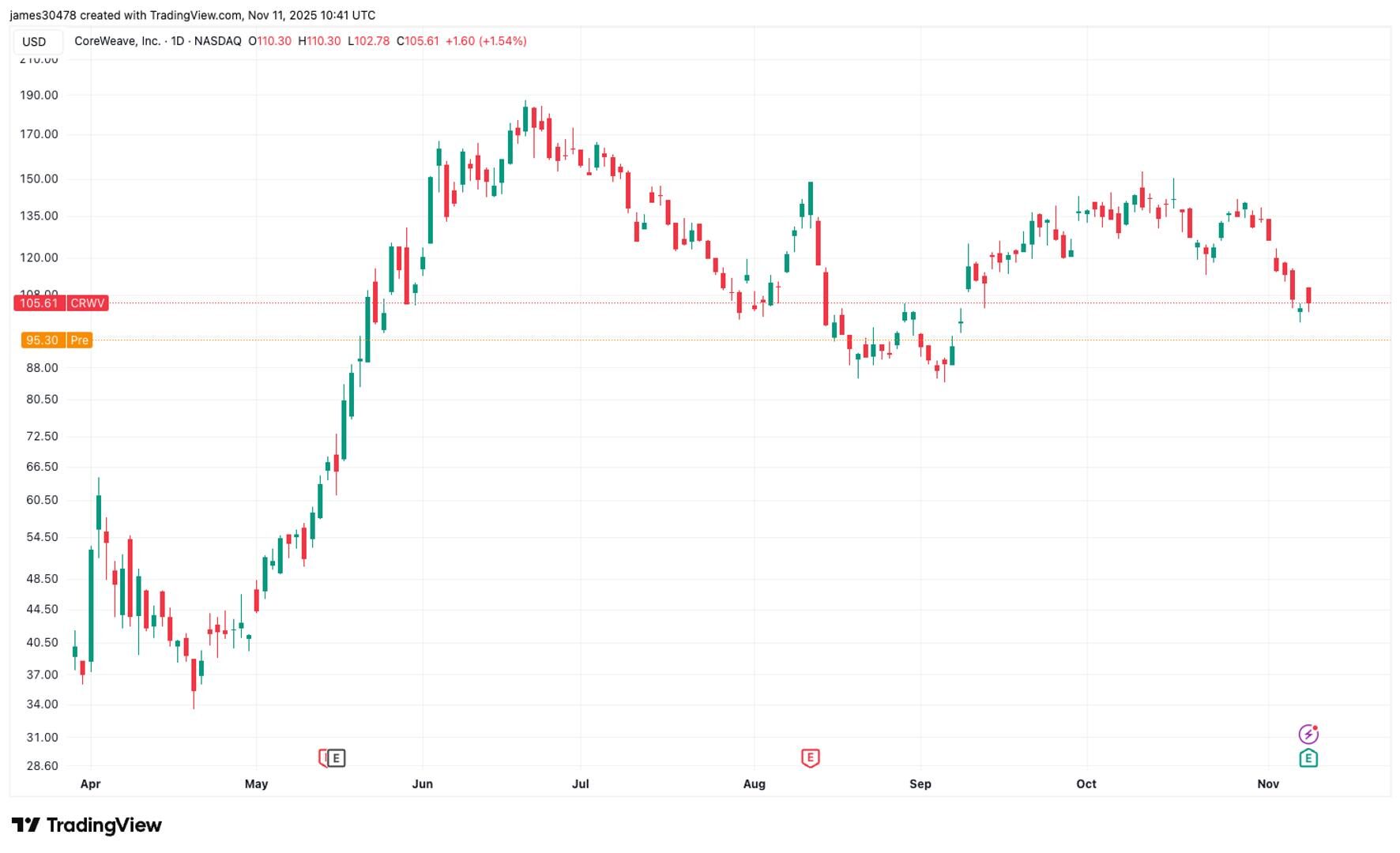Click the green earnings icon in November

tap(1308, 758)
